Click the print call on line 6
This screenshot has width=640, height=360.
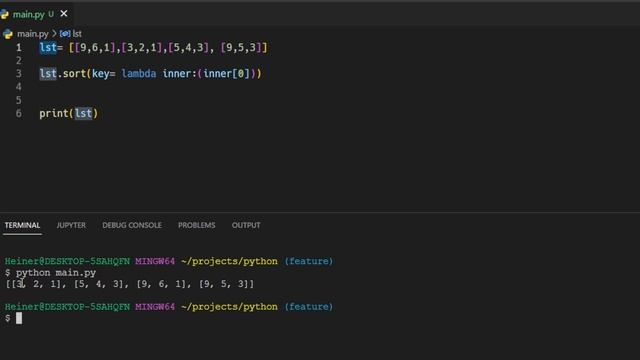54,113
